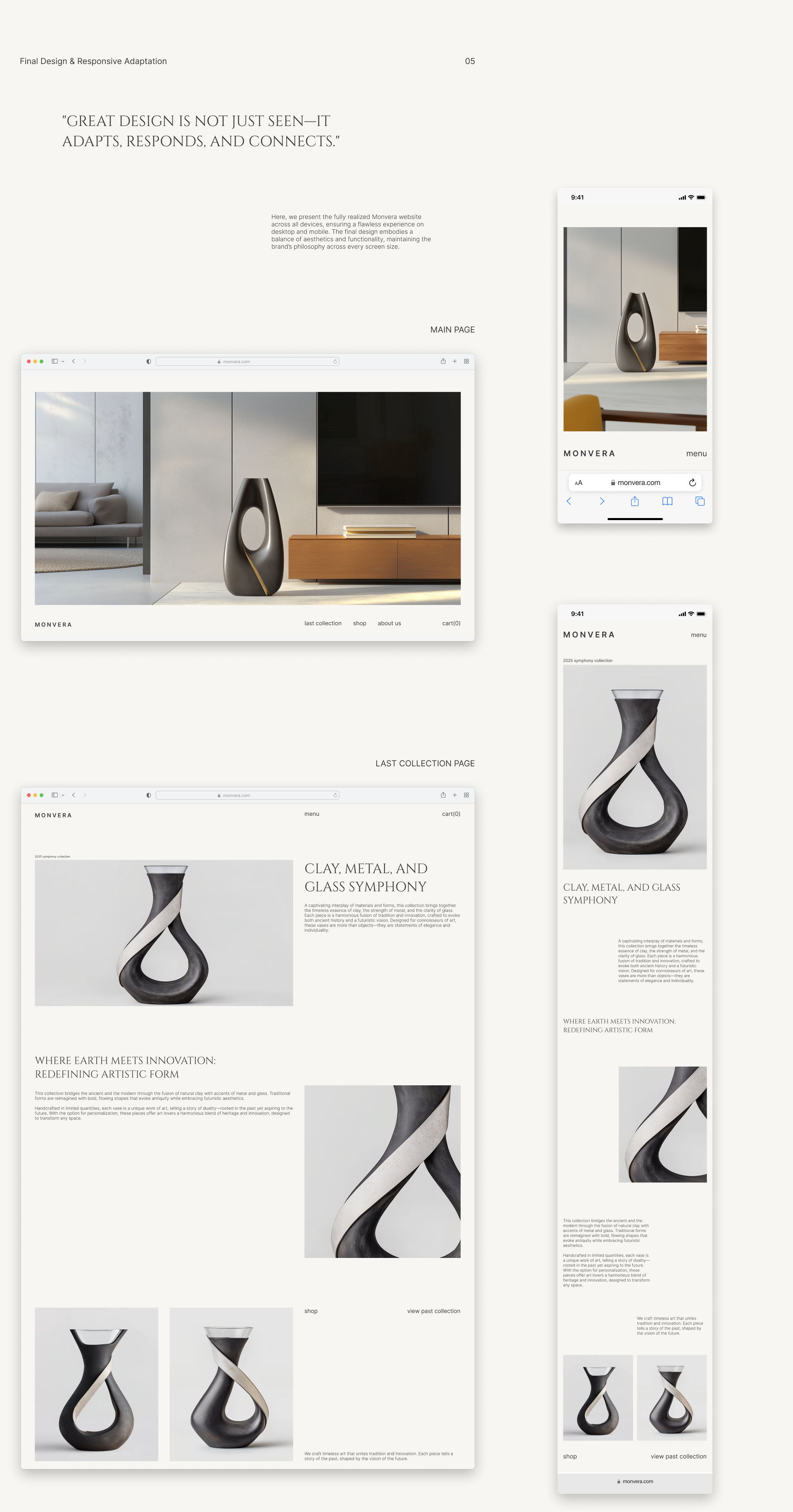Toggle the sidebar in the main page browser window

coord(55,361)
